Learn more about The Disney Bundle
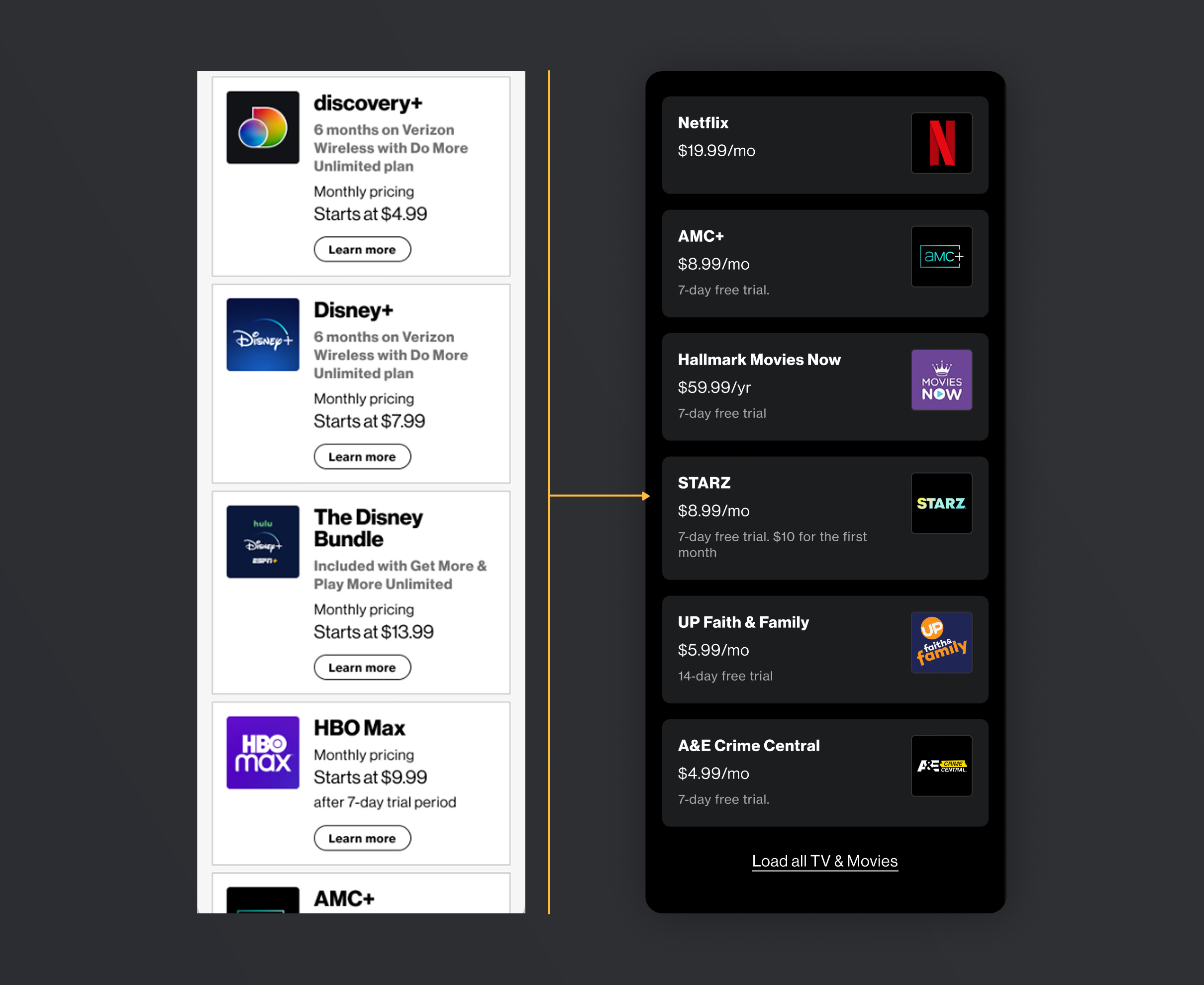 362,667
